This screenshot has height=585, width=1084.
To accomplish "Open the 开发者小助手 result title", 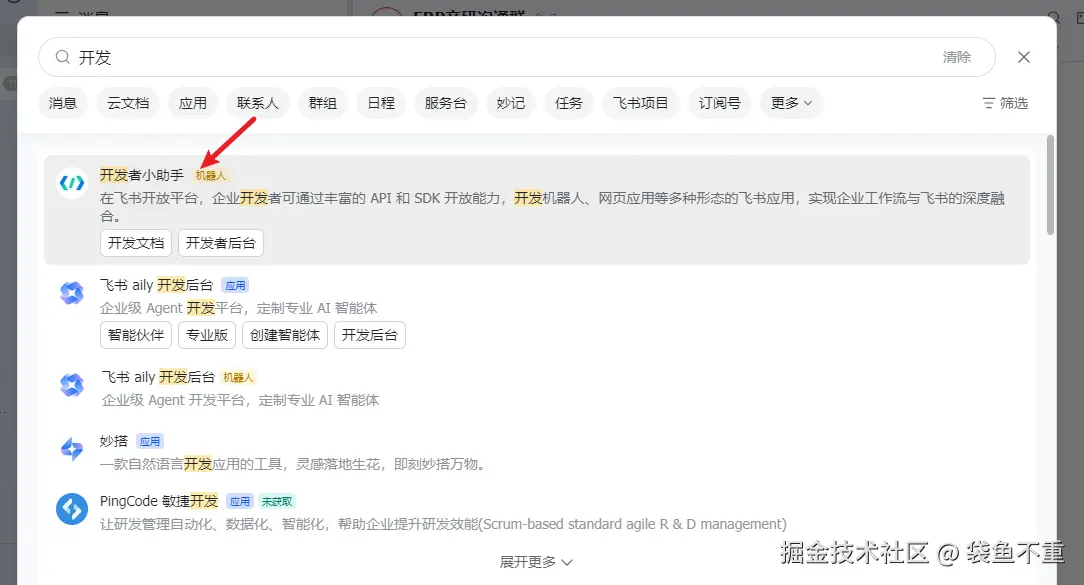I will point(142,176).
